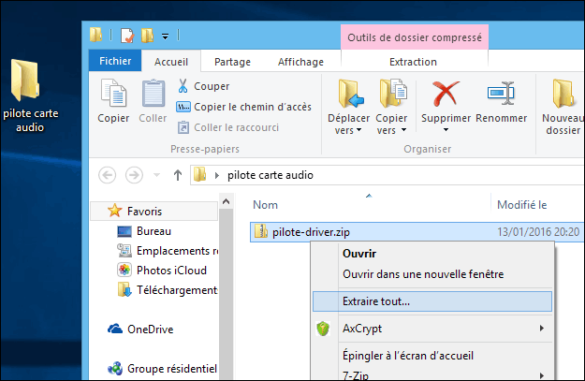The image size is (585, 381).
Task: Click Copier le chemin d'accès
Action: 244,107
